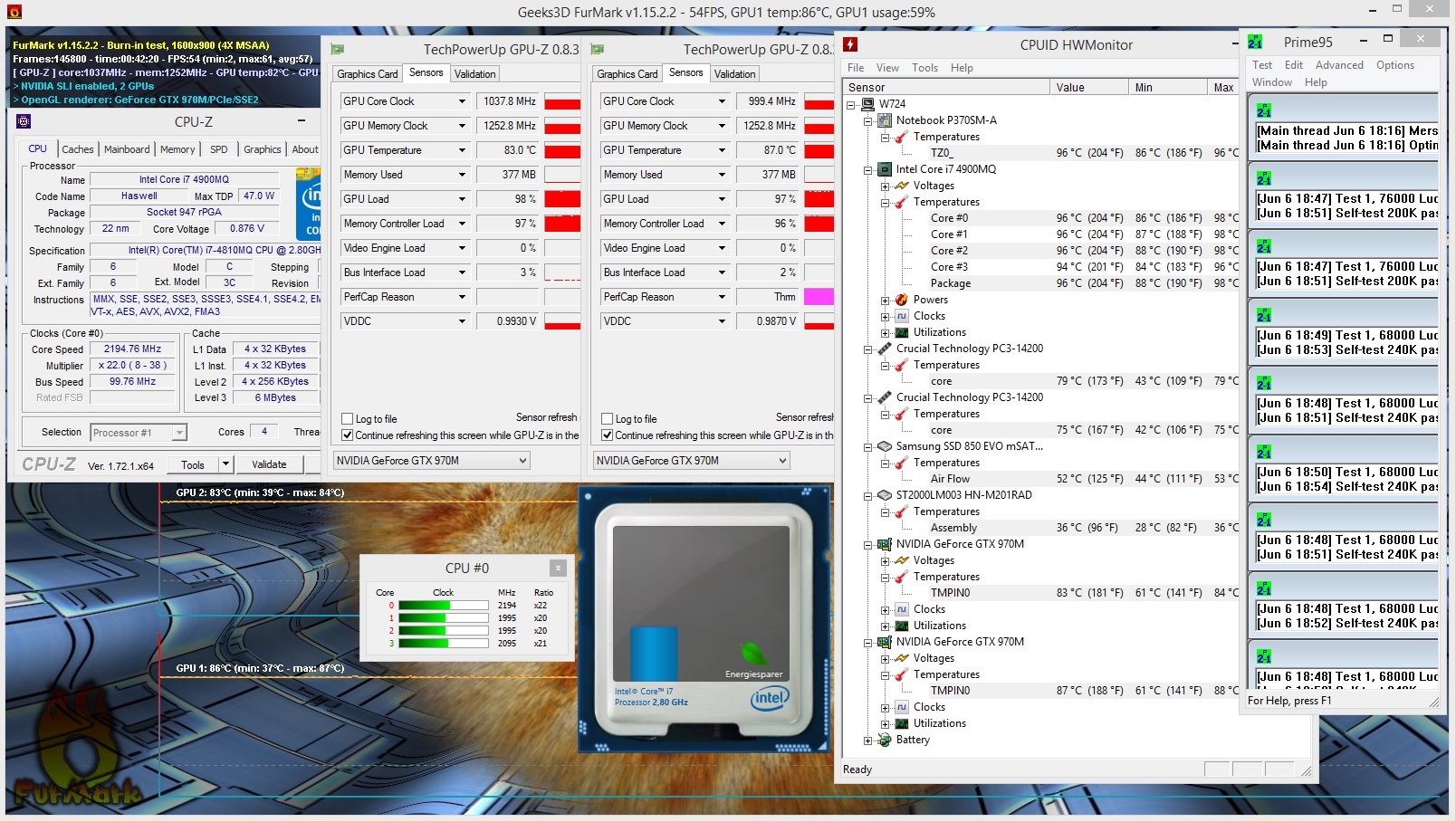This screenshot has height=822, width=1456.
Task: Click the Min column header in HWMonitor
Action: click(1169, 88)
